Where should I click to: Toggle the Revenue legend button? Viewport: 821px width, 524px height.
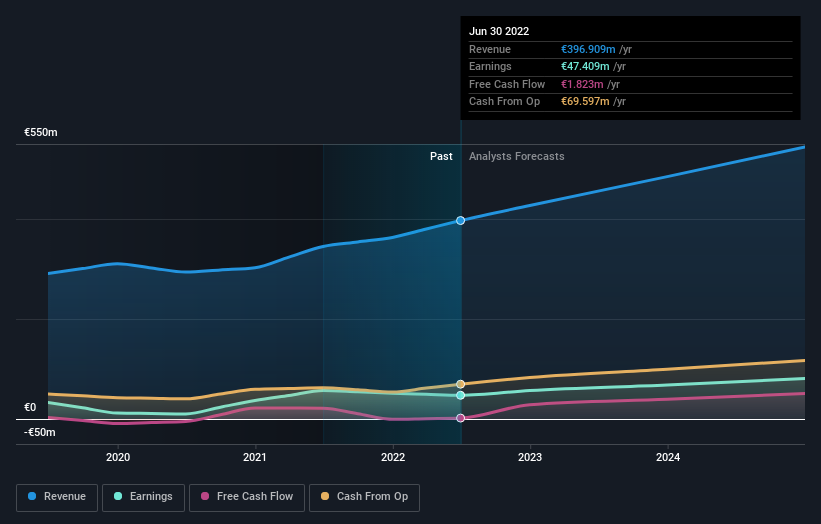coord(57,497)
